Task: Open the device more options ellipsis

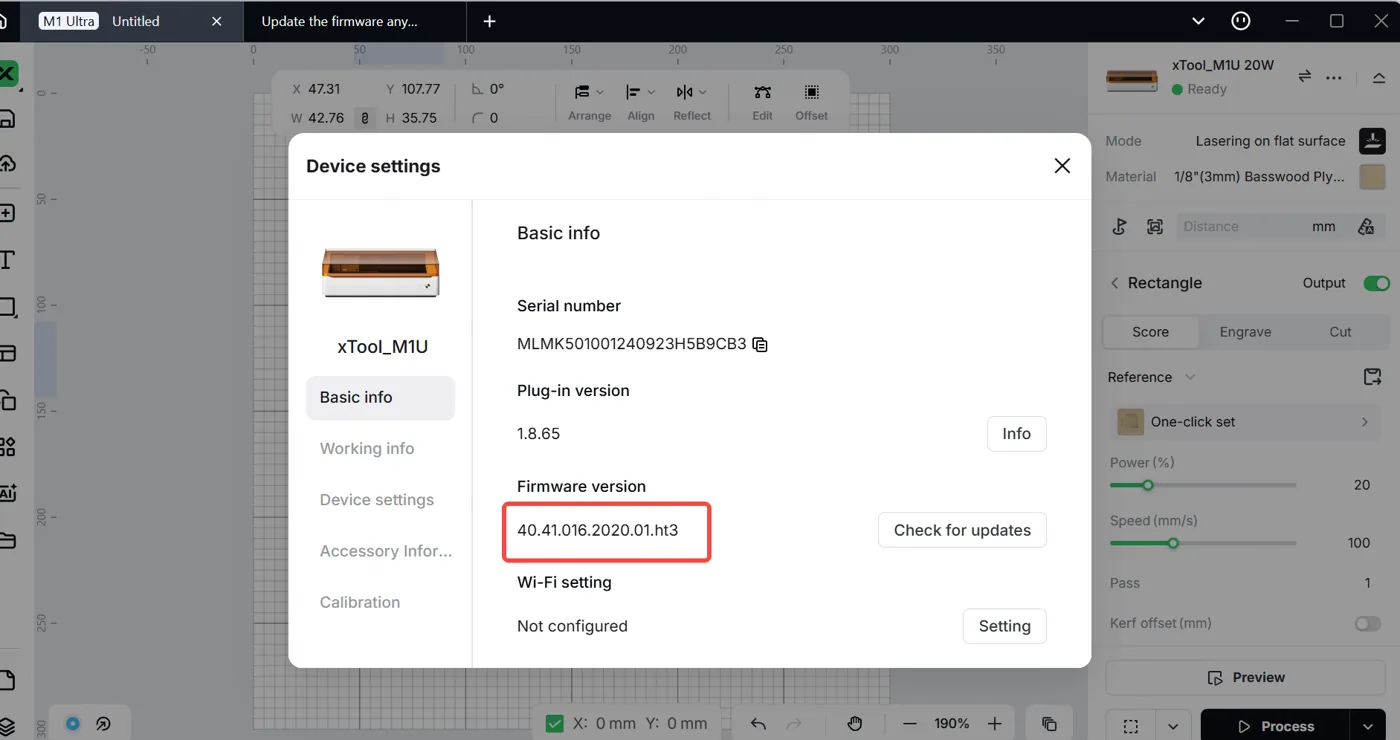Action: [1334, 77]
